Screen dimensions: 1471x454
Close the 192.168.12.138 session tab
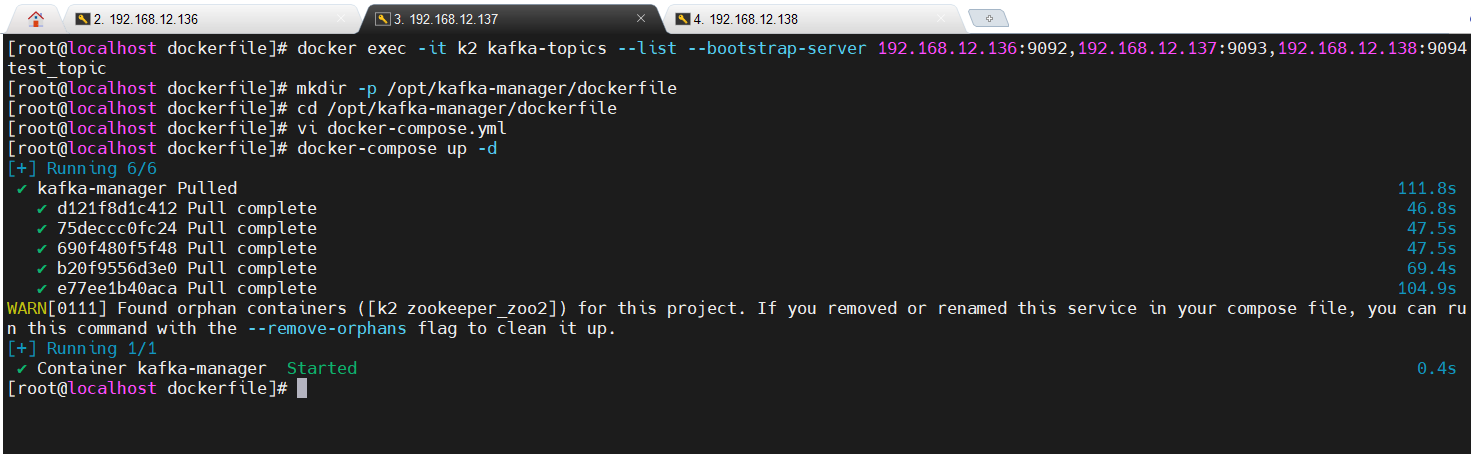pyautogui.click(x=941, y=19)
